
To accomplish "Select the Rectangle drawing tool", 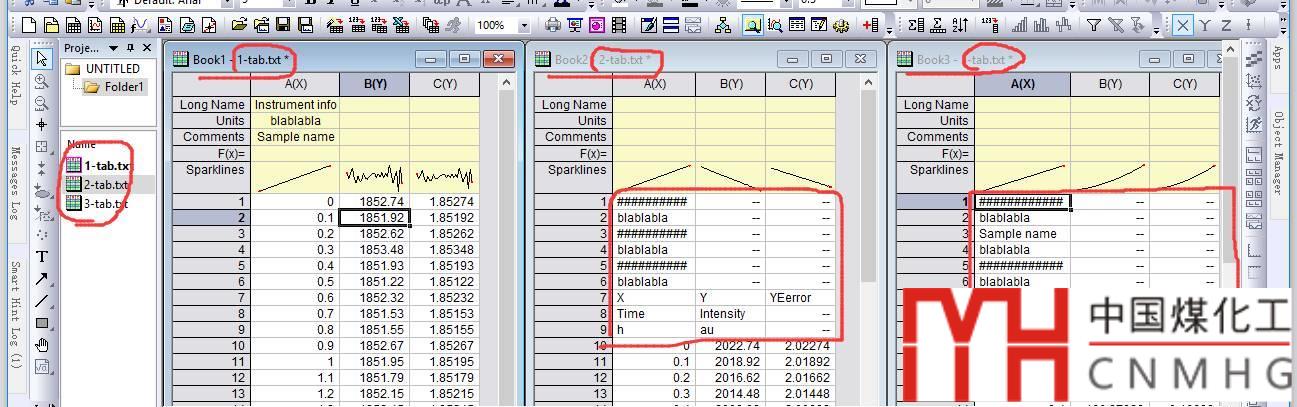I will 42,323.
